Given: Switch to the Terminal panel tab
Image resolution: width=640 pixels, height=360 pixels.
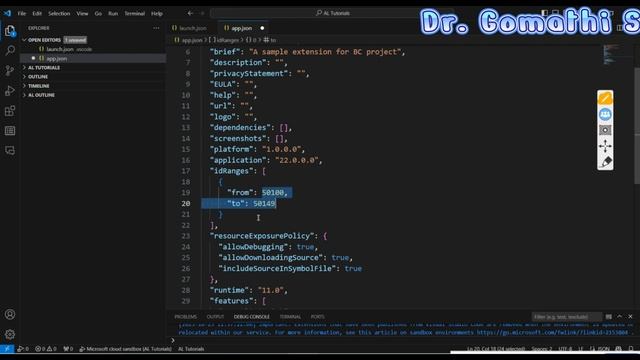Looking at the screenshot, I should 290,317.
